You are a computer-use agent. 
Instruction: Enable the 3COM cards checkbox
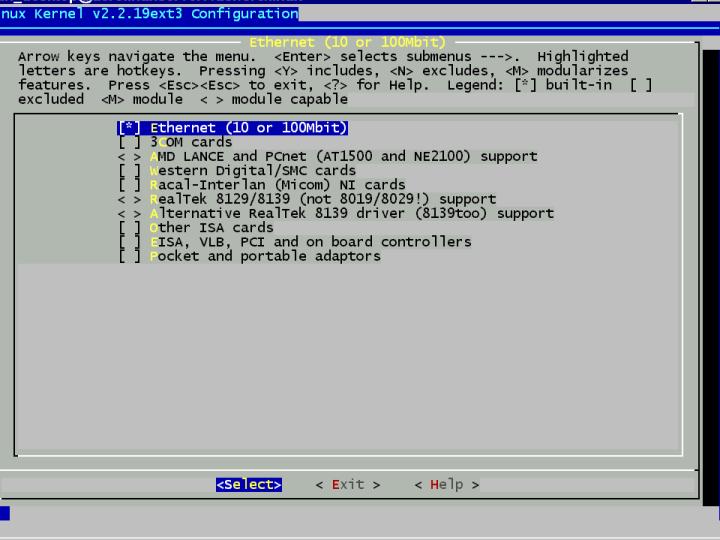129,142
